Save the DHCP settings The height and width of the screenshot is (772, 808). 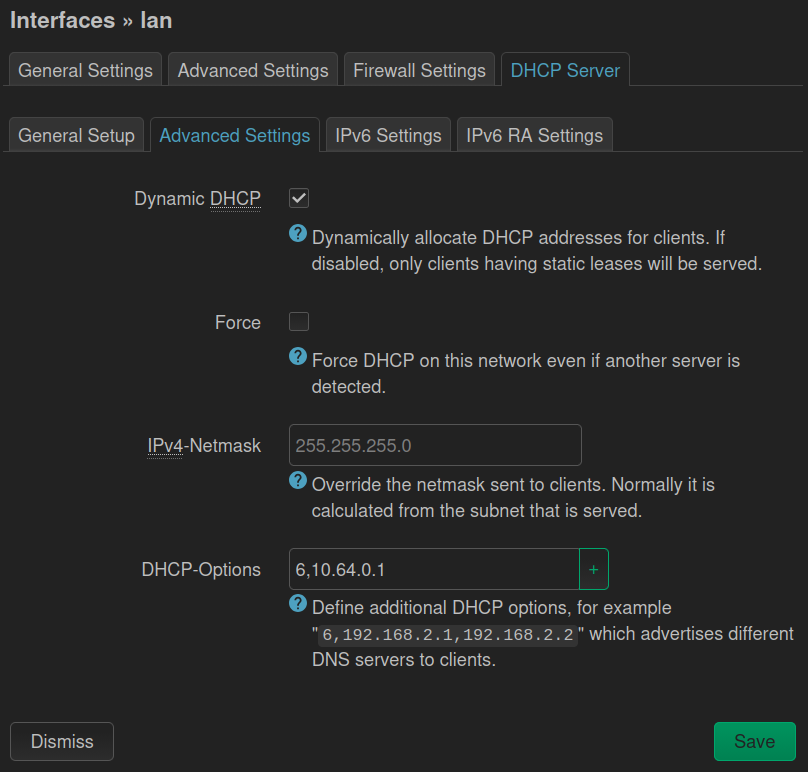(x=754, y=741)
